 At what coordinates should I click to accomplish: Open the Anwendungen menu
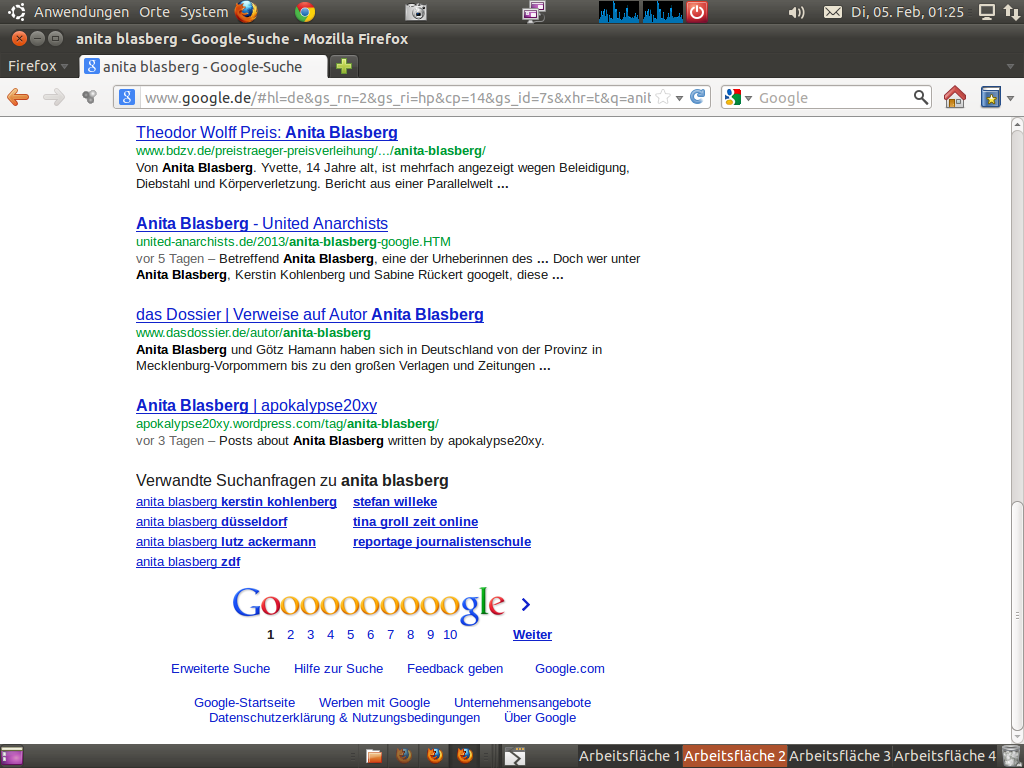tap(82, 12)
